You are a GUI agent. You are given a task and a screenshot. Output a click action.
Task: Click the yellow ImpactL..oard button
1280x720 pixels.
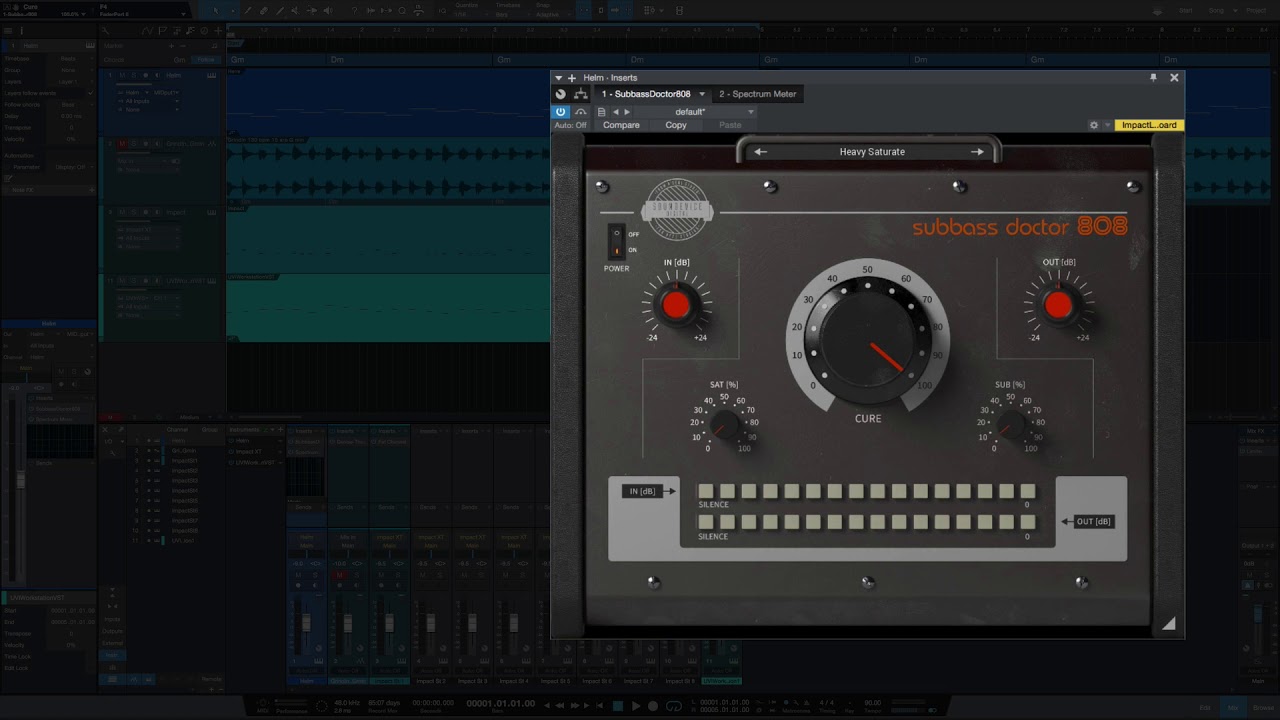(1149, 125)
